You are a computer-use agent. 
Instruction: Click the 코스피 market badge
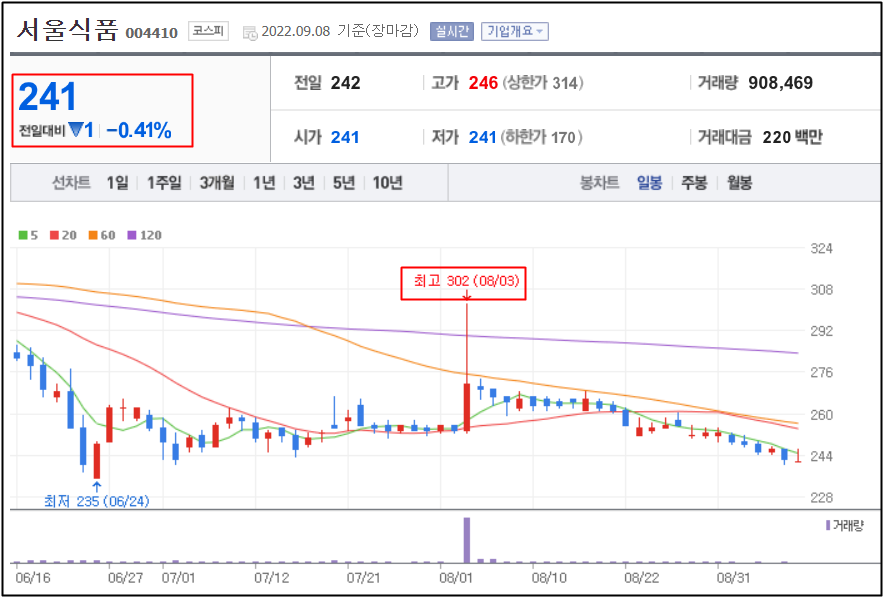point(208,30)
